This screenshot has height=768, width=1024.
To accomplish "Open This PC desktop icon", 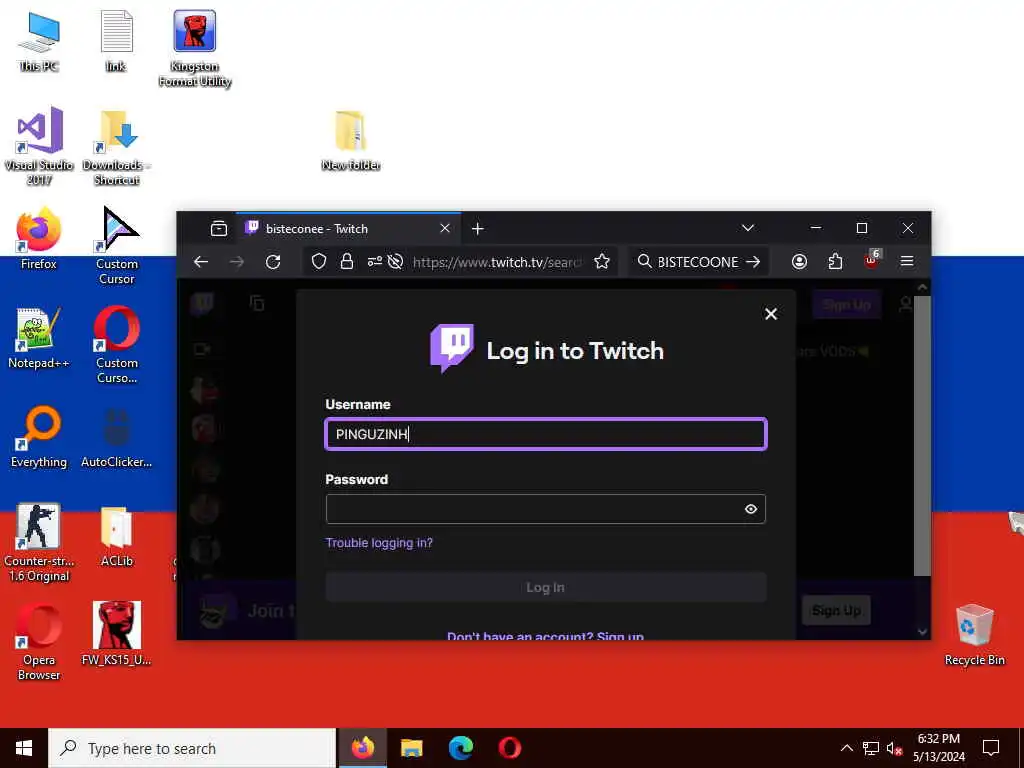I will pos(39,40).
